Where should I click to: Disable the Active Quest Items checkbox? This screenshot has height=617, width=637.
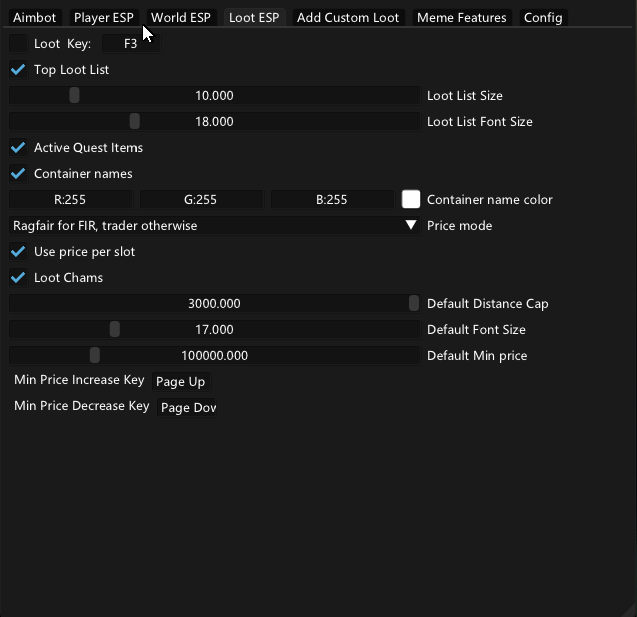pyautogui.click(x=18, y=148)
